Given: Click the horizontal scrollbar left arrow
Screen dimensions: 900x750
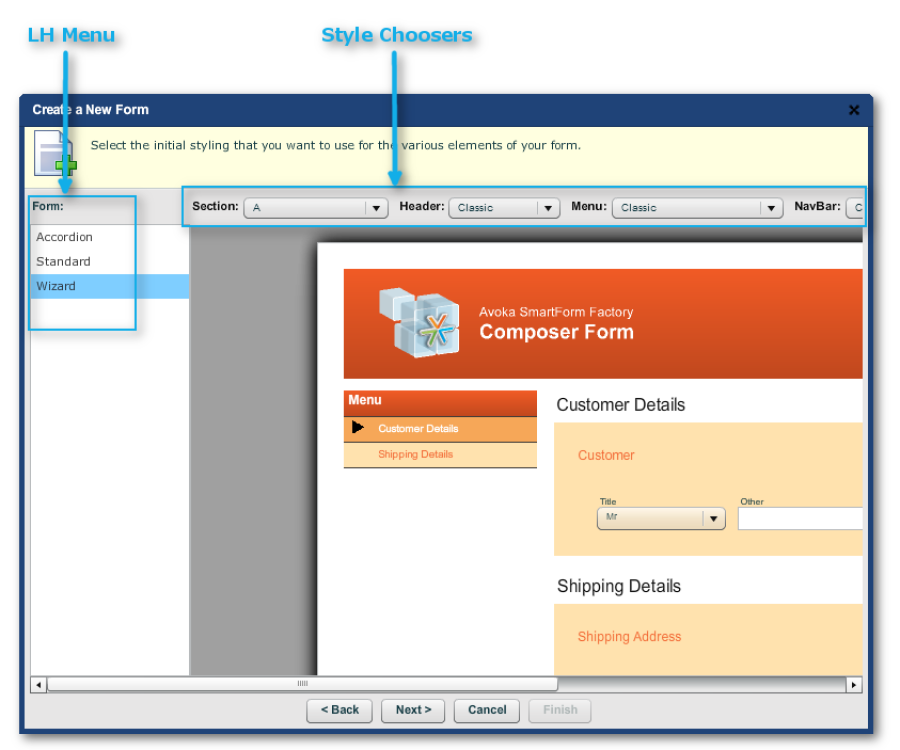Looking at the screenshot, I should coord(38,685).
